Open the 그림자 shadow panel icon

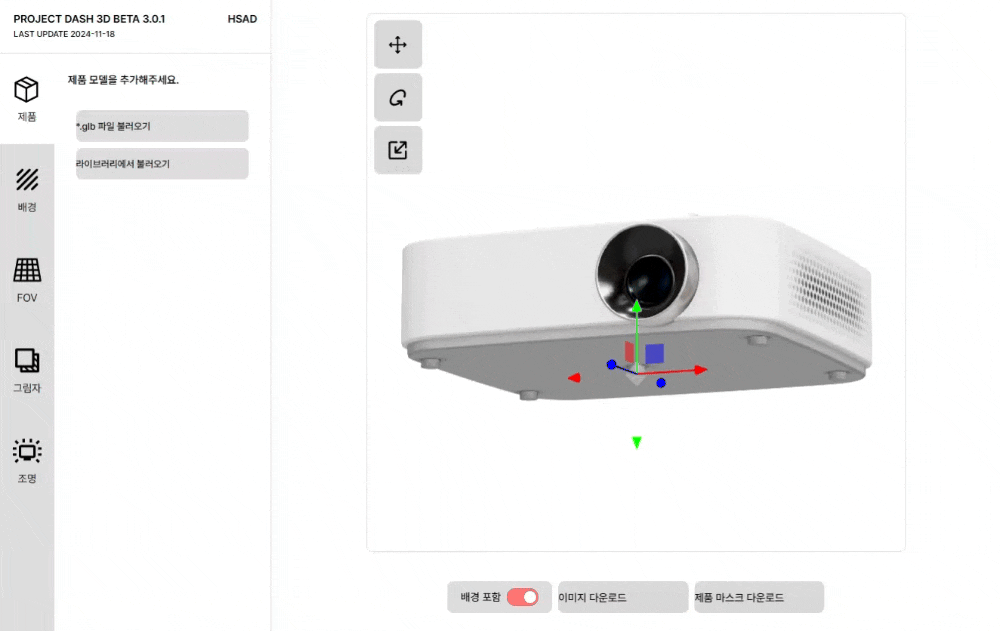(27, 360)
